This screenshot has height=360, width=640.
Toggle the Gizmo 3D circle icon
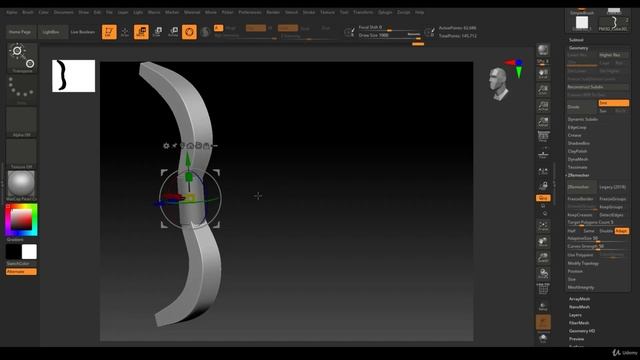pyautogui.click(x=189, y=32)
